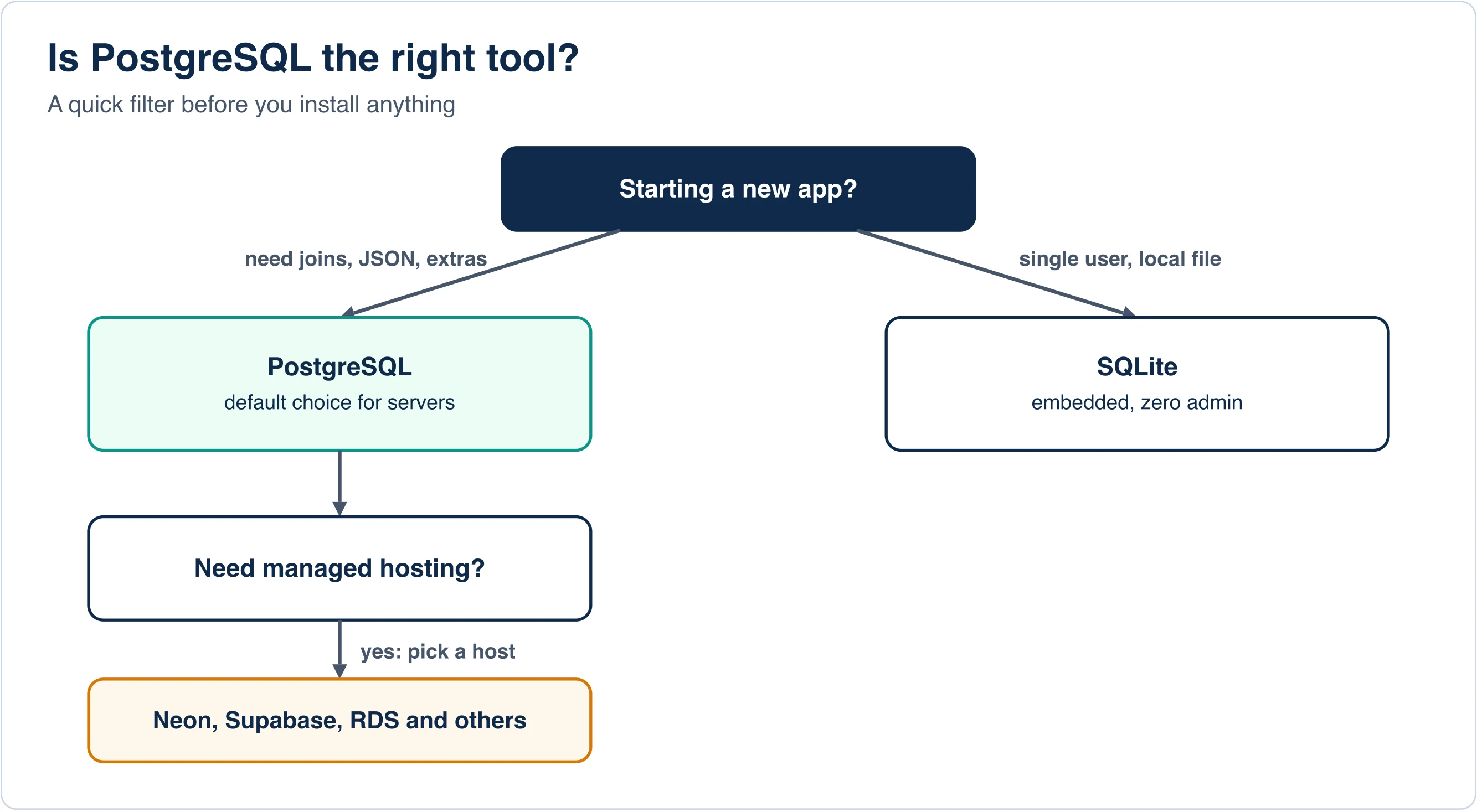Click 'embedded, zero admin' text
1477x812 pixels.
pyautogui.click(x=1136, y=403)
